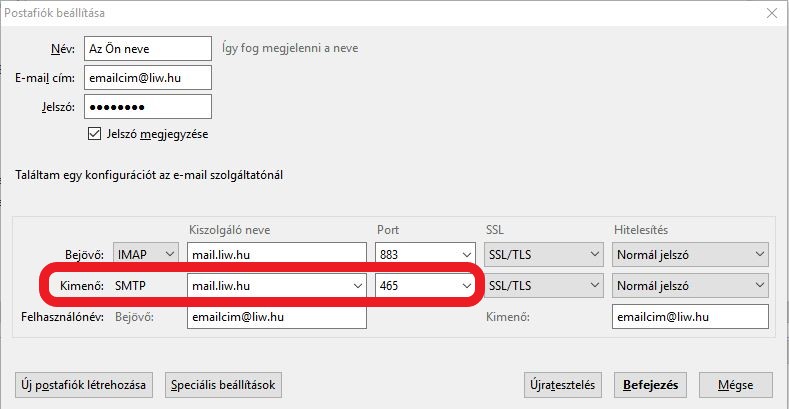Open incoming Normál jelszó authentication dropdown

pyautogui.click(x=690, y=255)
